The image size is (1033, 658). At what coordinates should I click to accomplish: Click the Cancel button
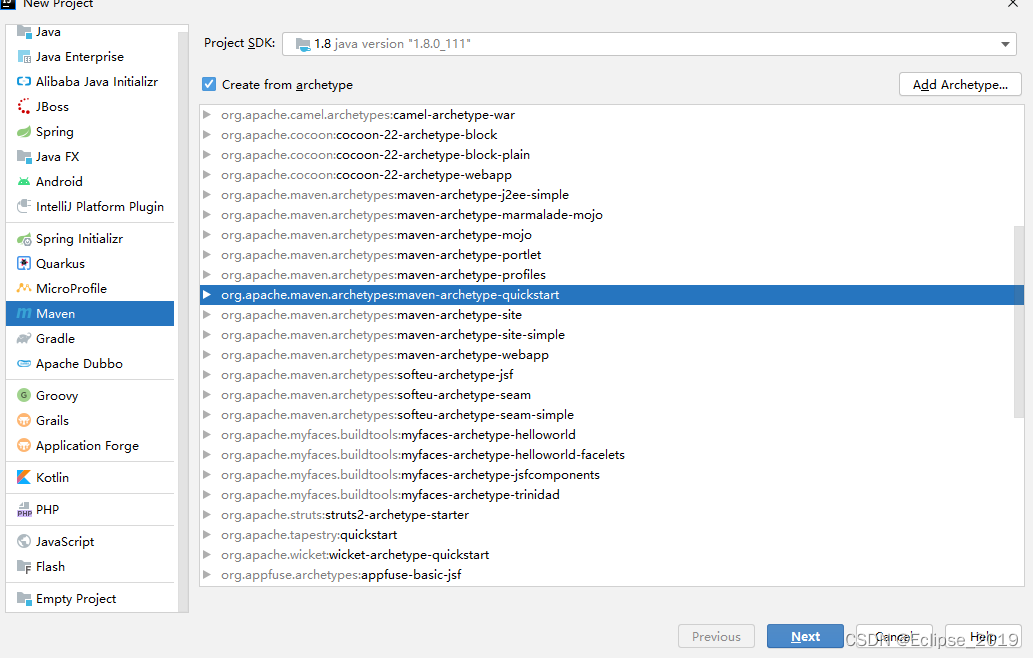[894, 636]
